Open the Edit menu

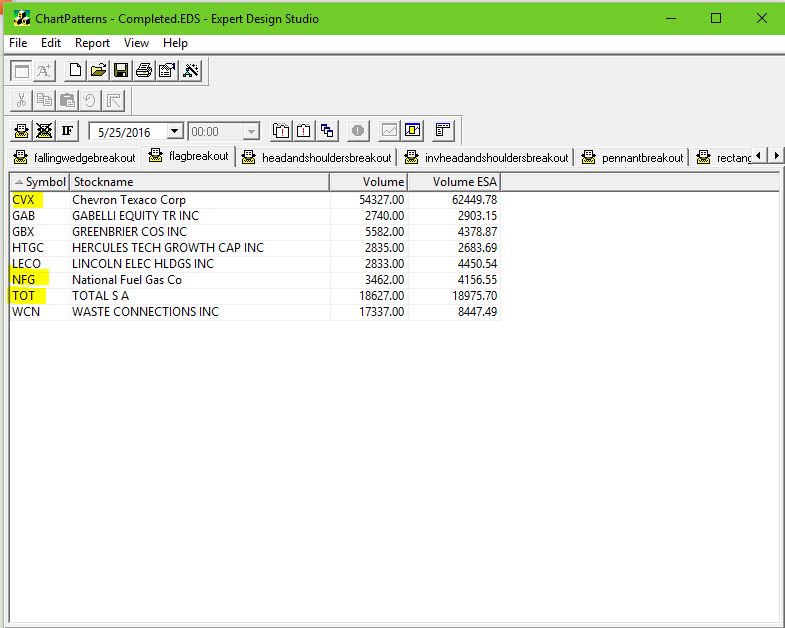pos(51,43)
